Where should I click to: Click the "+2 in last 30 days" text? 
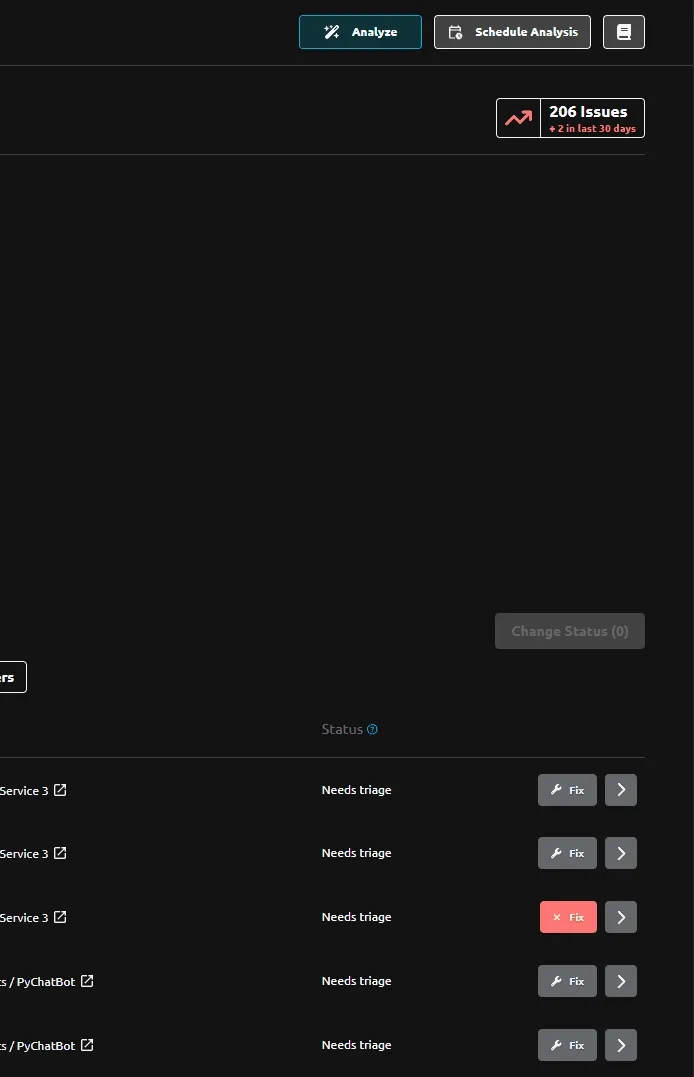592,129
